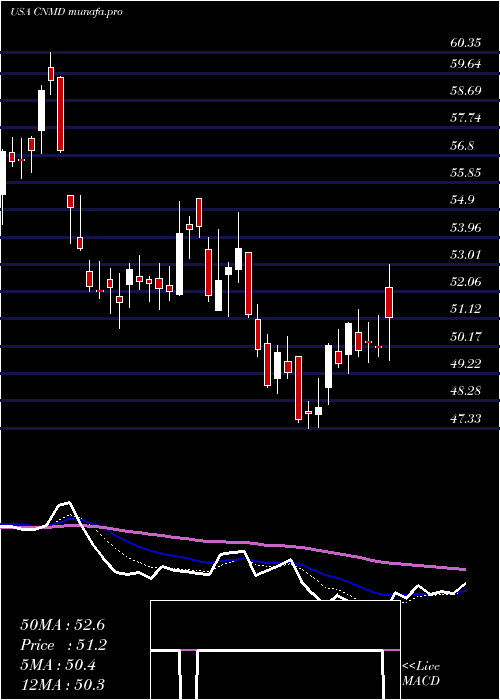Click the 'Price : 51.2' readout
This screenshot has width=500, height=700.
point(64,645)
